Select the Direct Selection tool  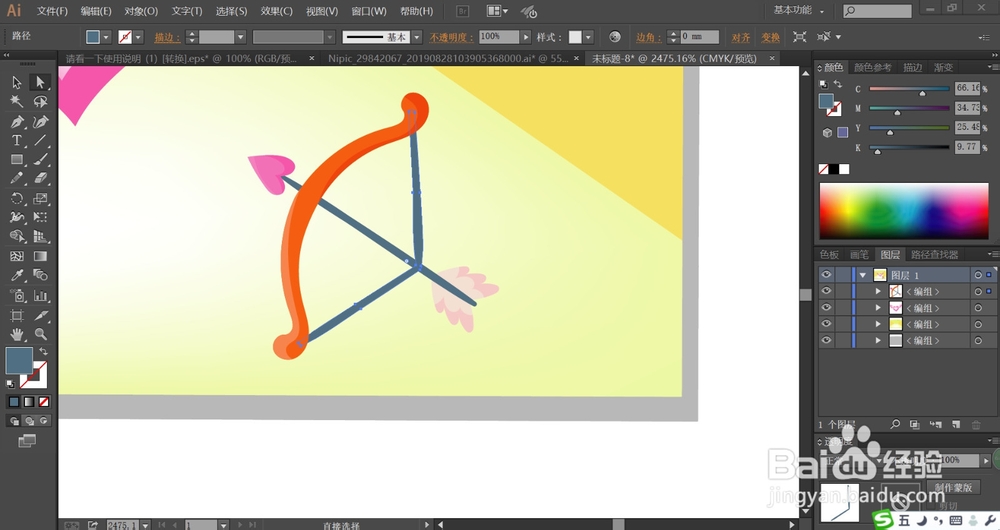pos(40,82)
